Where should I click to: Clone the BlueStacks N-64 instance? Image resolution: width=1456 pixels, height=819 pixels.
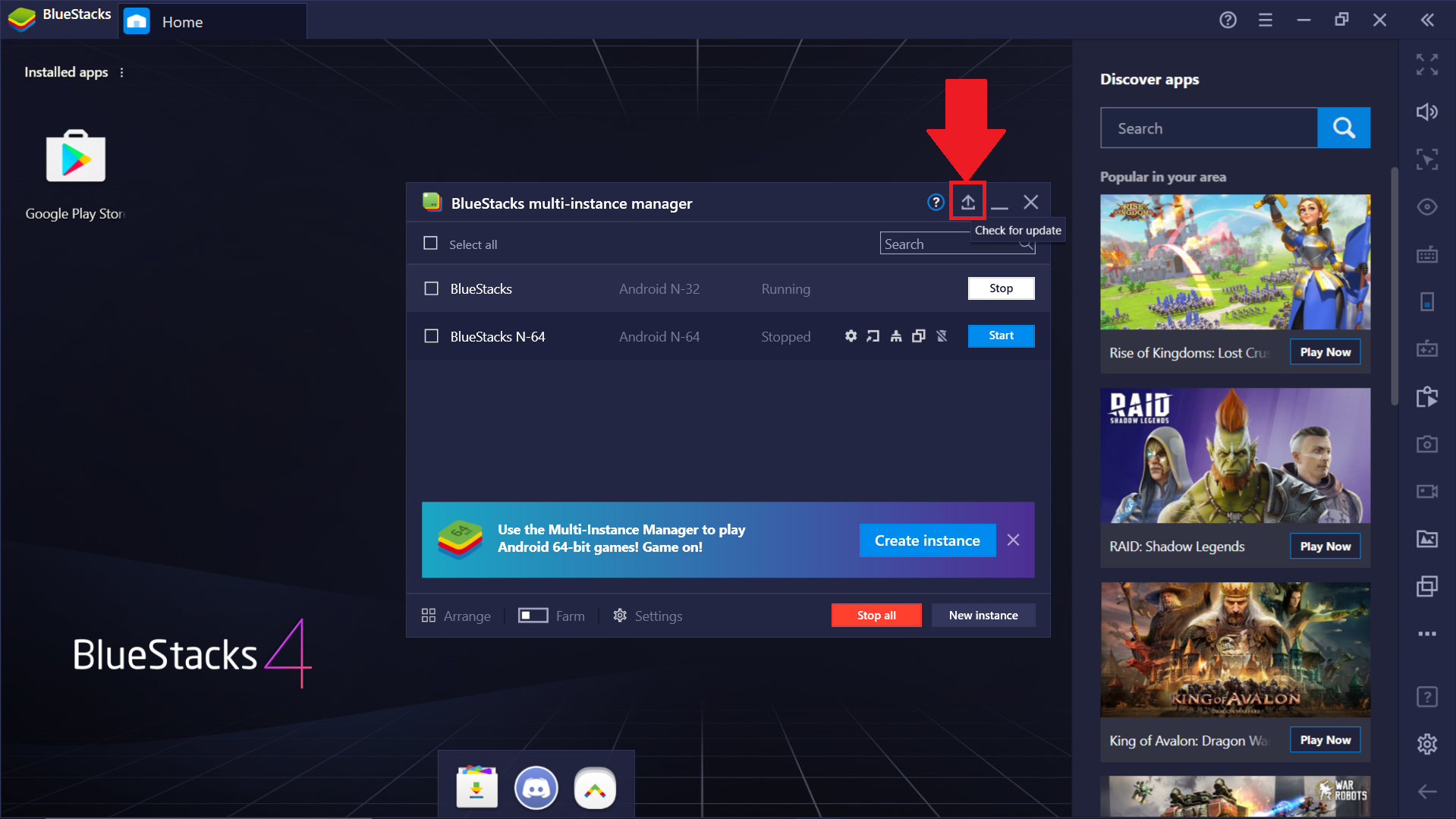[919, 335]
